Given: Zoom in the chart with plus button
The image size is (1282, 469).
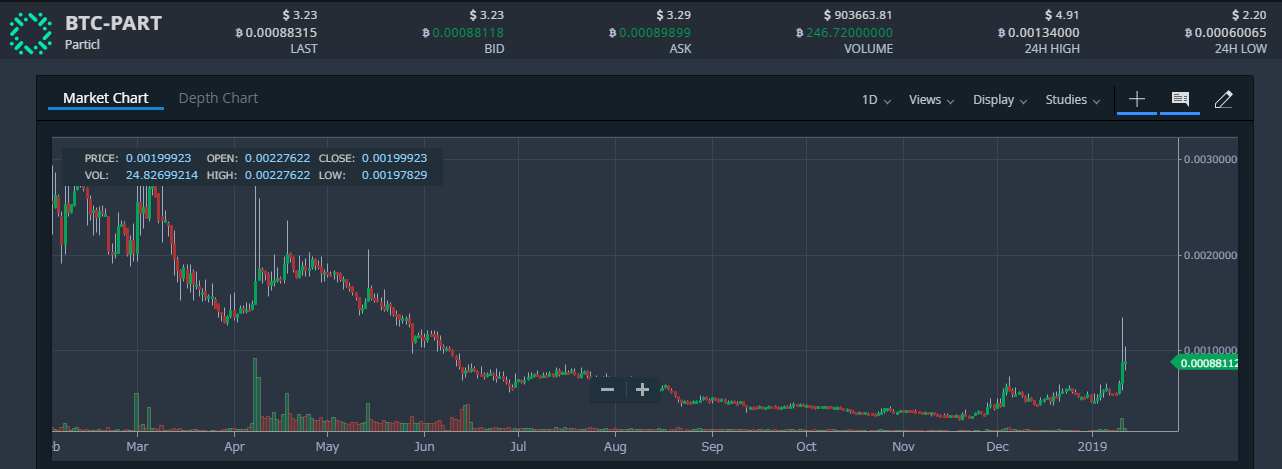Looking at the screenshot, I should coord(642,389).
